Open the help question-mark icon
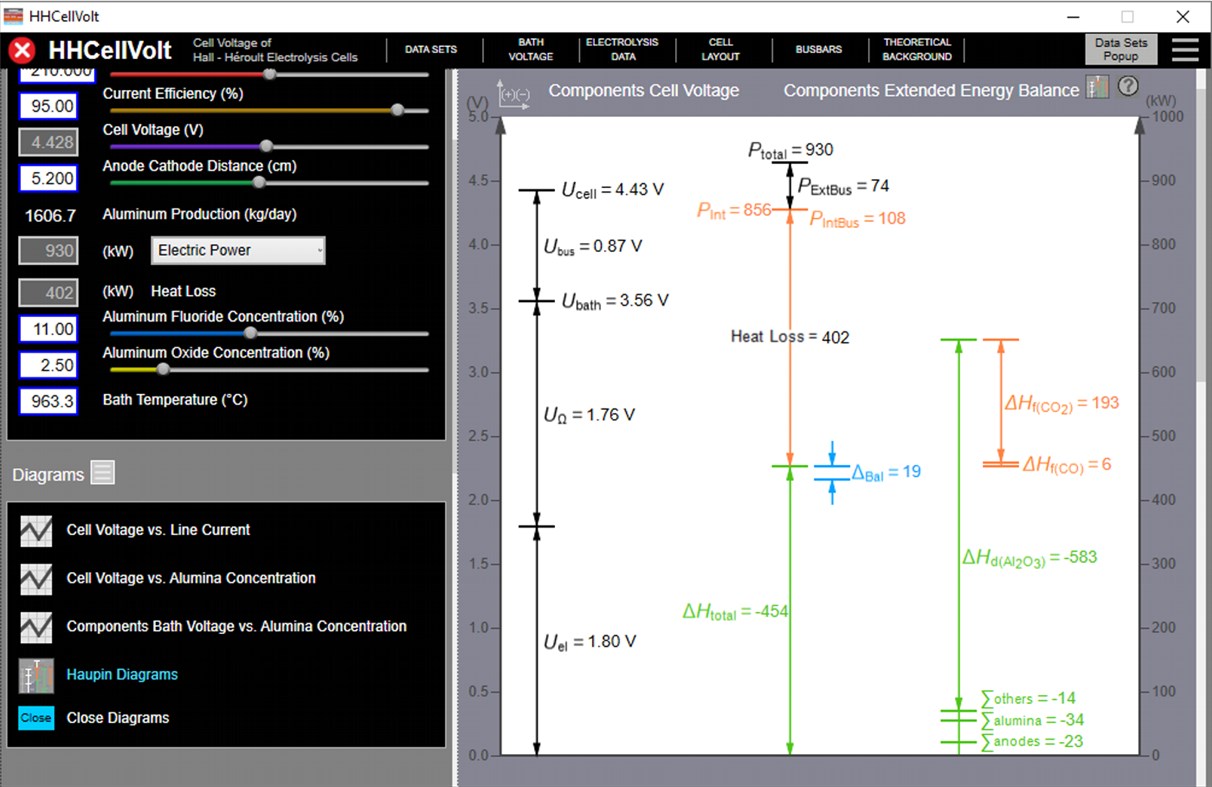The width and height of the screenshot is (1212, 787). 1129,87
